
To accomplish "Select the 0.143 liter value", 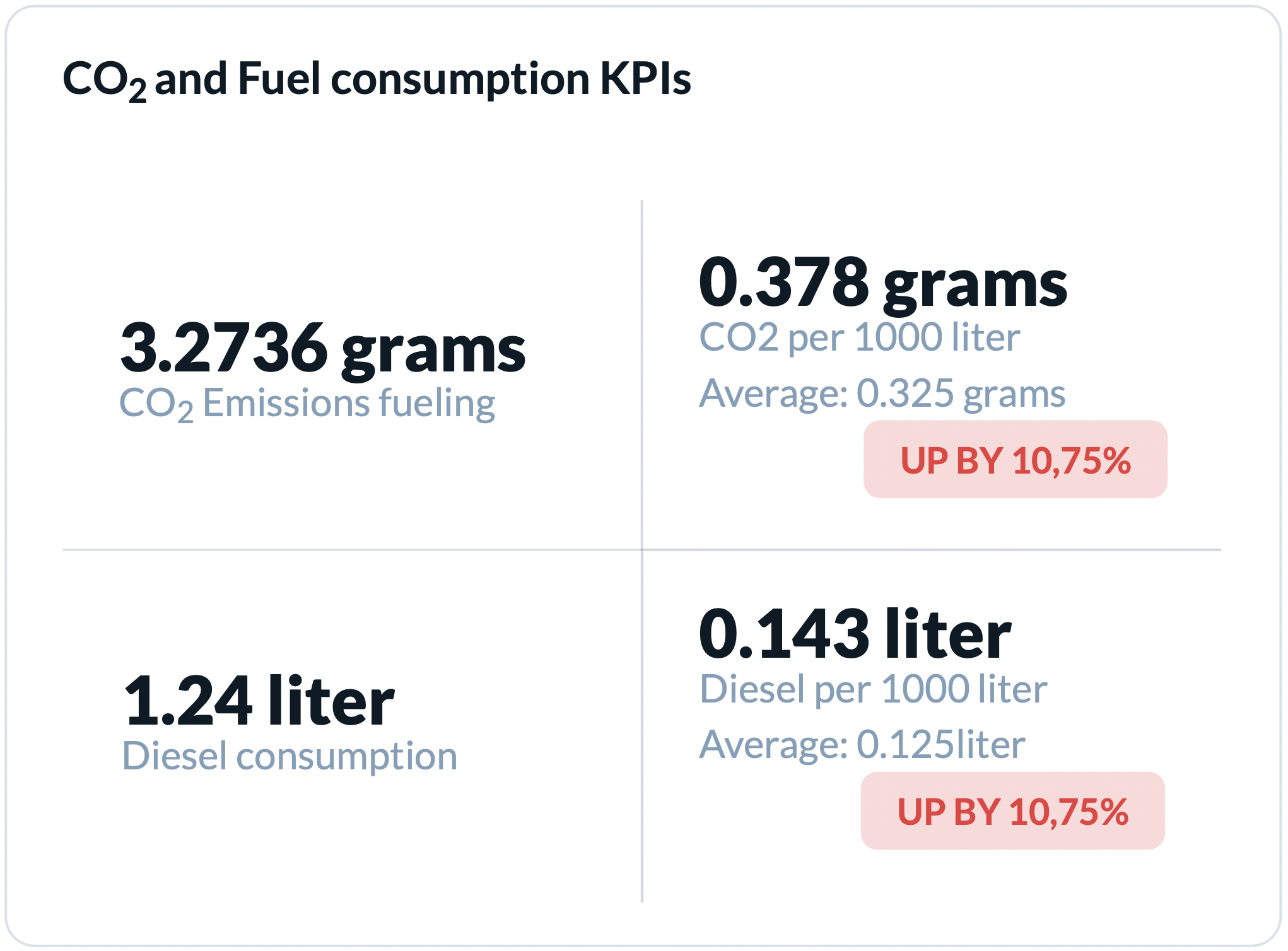I will (855, 633).
